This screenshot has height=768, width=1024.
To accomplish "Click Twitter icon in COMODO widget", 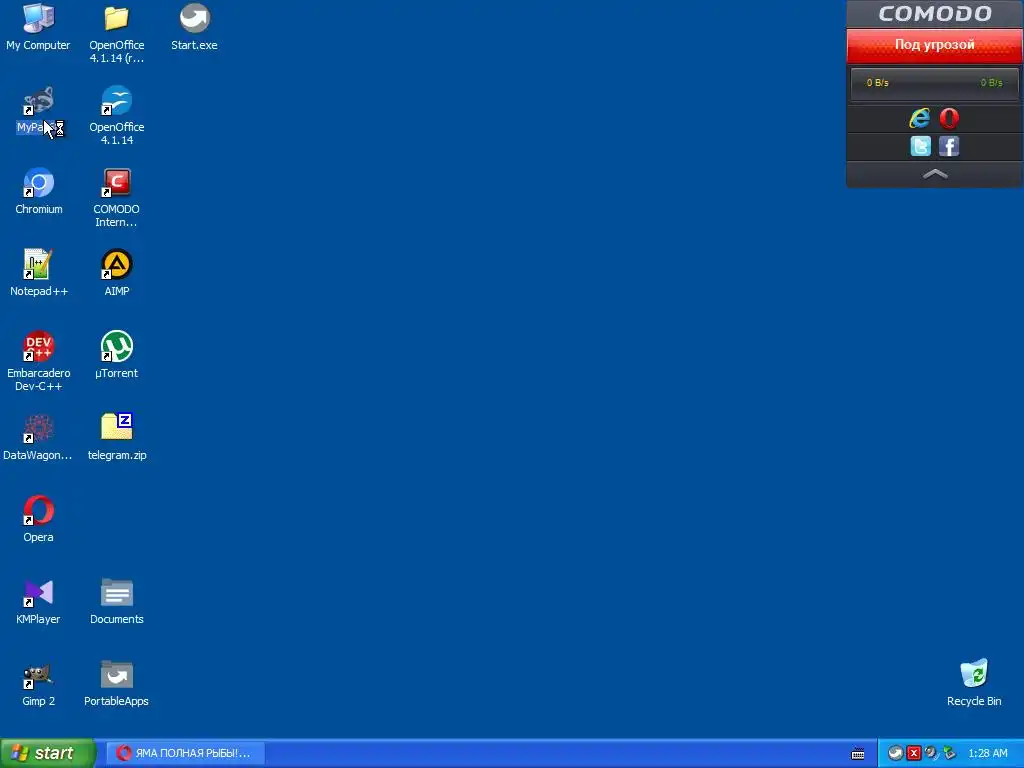I will coord(921,146).
